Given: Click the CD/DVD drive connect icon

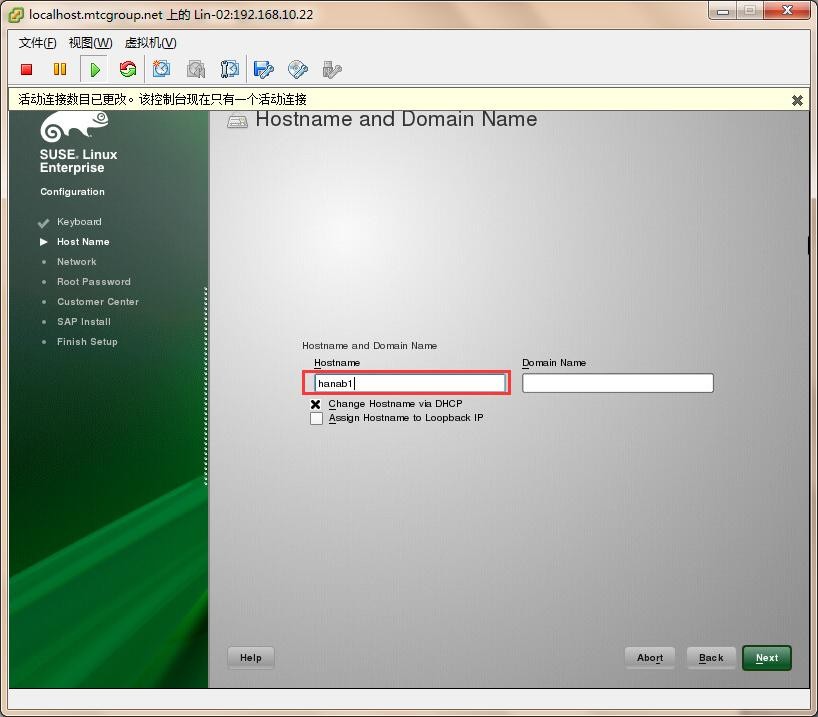Looking at the screenshot, I should 298,69.
